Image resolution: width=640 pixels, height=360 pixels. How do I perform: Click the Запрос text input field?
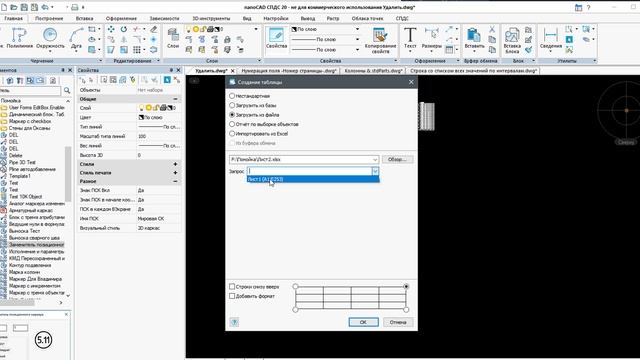pos(309,171)
